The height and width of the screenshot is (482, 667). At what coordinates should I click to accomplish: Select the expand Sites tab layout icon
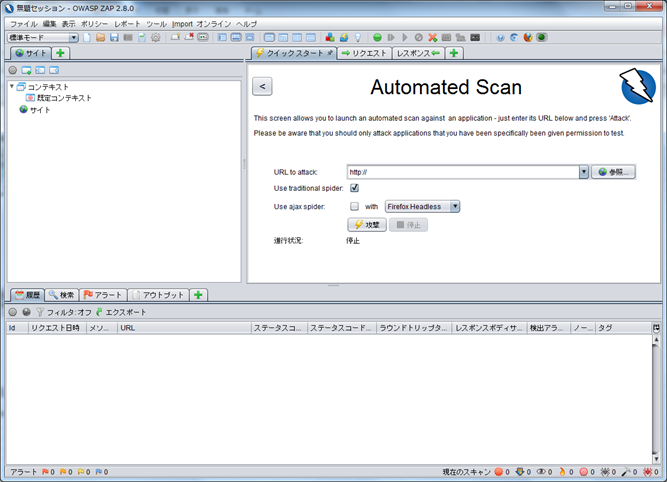(222, 37)
